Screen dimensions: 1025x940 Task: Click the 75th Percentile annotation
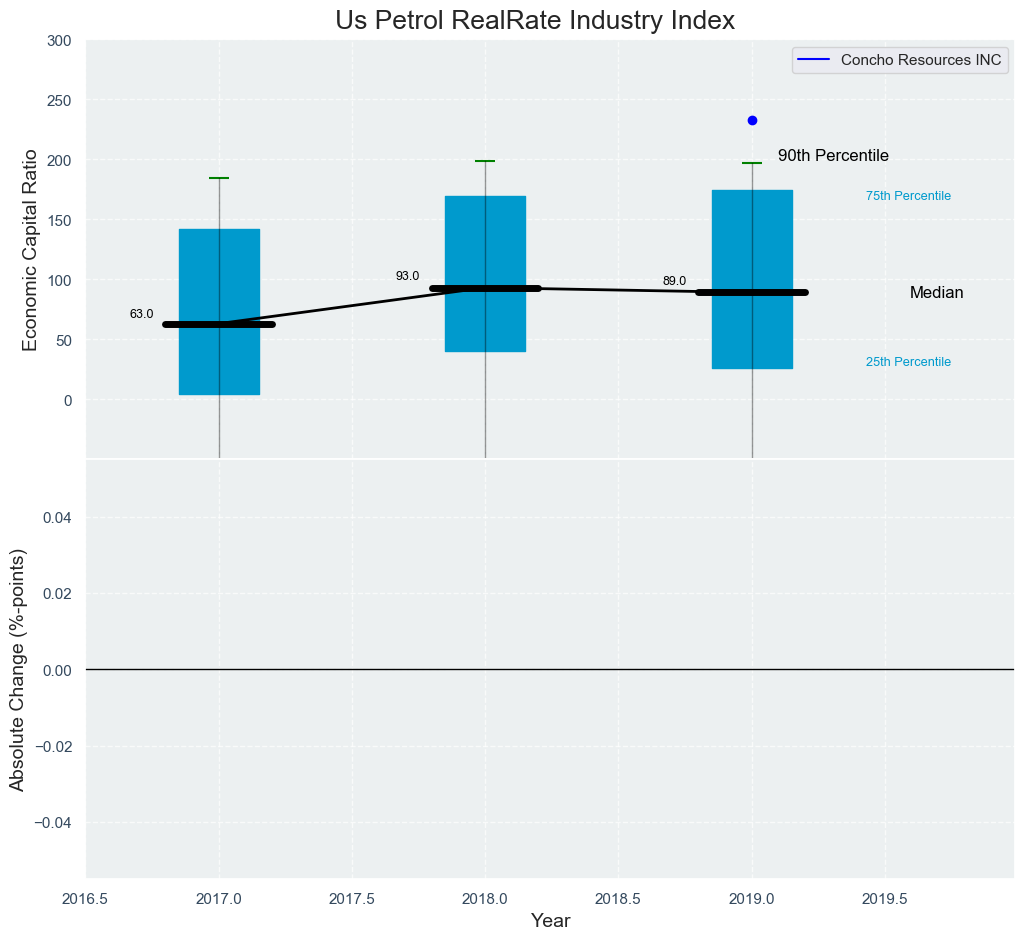click(908, 196)
